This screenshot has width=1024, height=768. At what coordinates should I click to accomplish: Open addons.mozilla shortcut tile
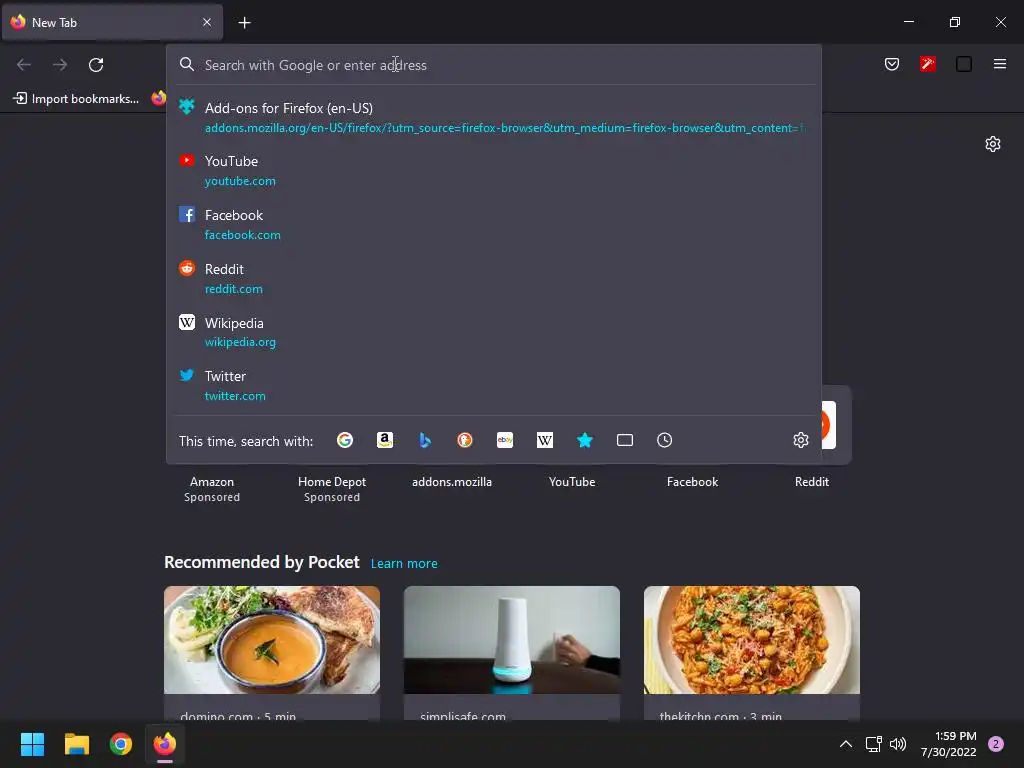452,482
